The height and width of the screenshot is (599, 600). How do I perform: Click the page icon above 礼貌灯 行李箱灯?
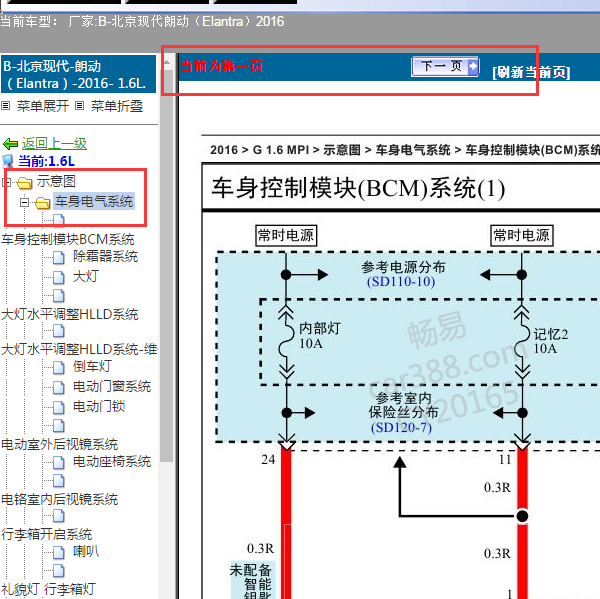pyautogui.click(x=59, y=570)
